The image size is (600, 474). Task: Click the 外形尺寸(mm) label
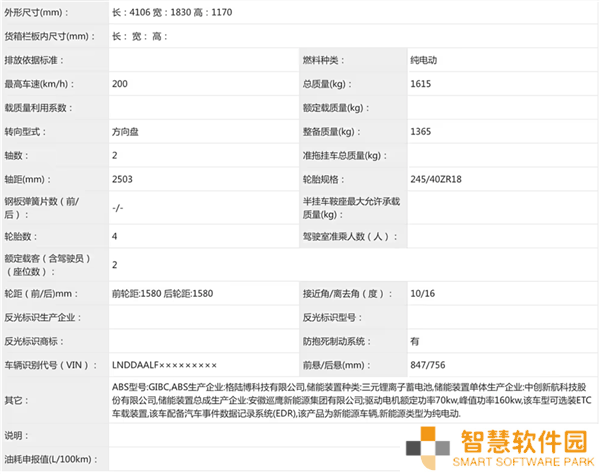coord(36,13)
